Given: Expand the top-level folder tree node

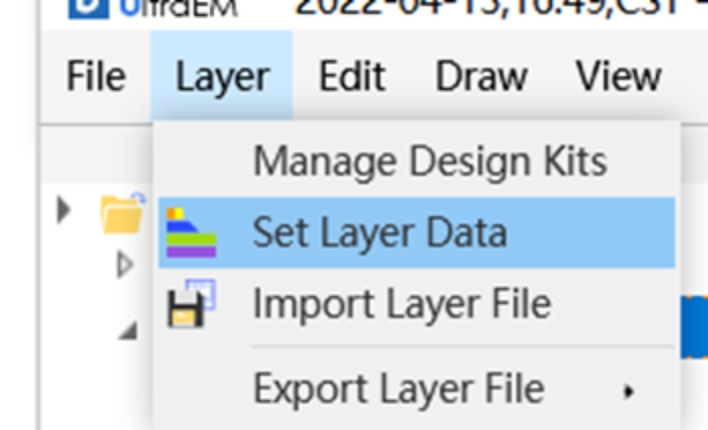Looking at the screenshot, I should [x=65, y=210].
